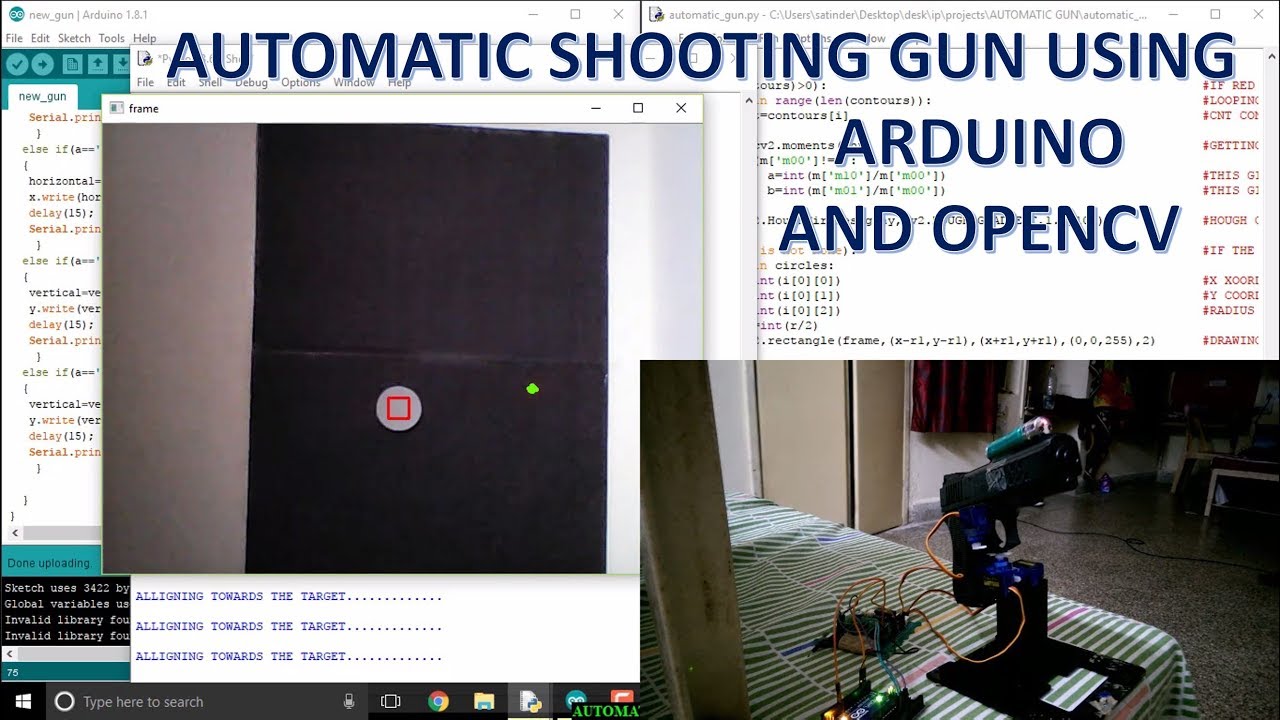Viewport: 1280px width, 720px height.
Task: Click the Arduino Upload arrow button
Action: pyautogui.click(x=43, y=64)
